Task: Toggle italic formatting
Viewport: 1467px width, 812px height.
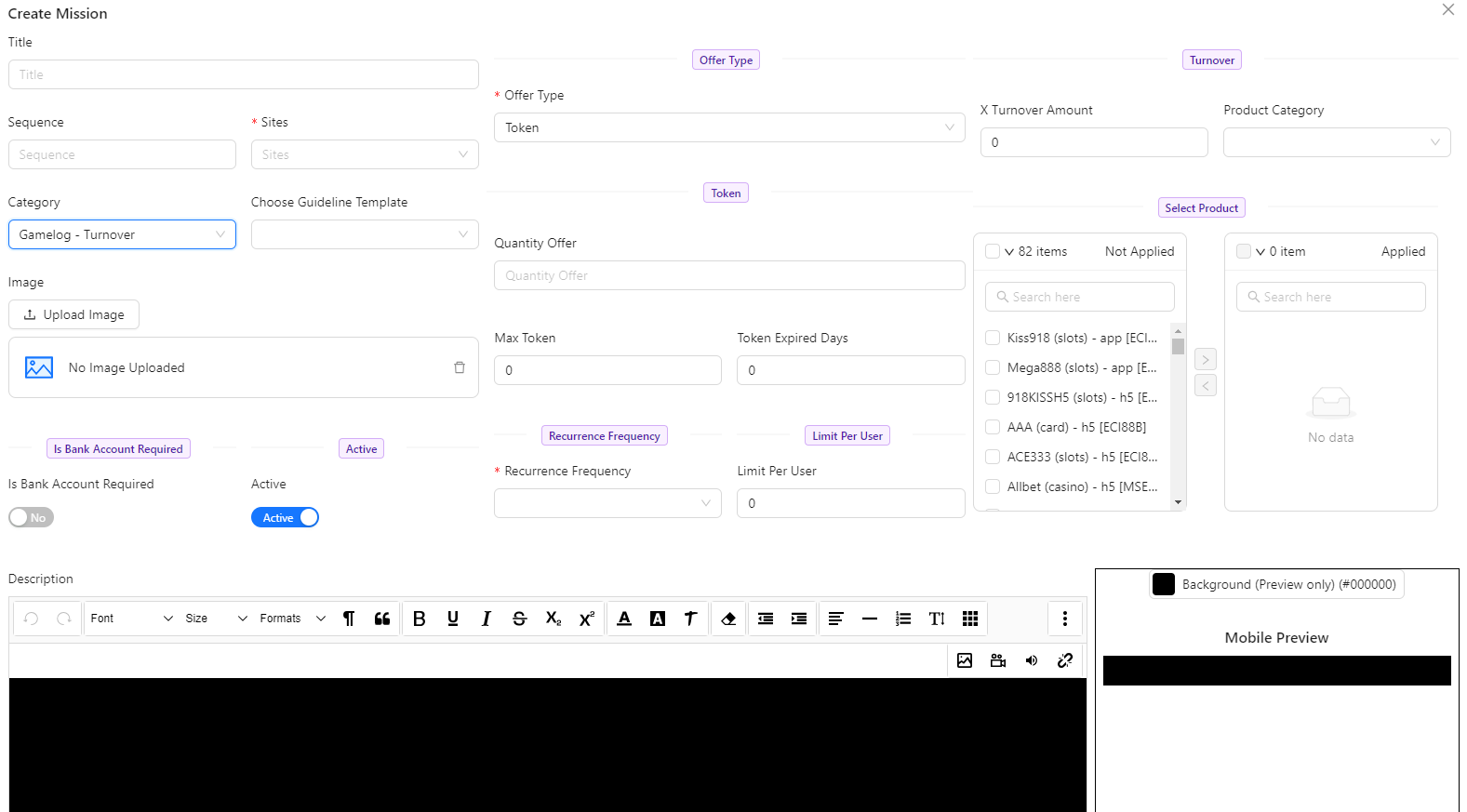Action: click(487, 619)
